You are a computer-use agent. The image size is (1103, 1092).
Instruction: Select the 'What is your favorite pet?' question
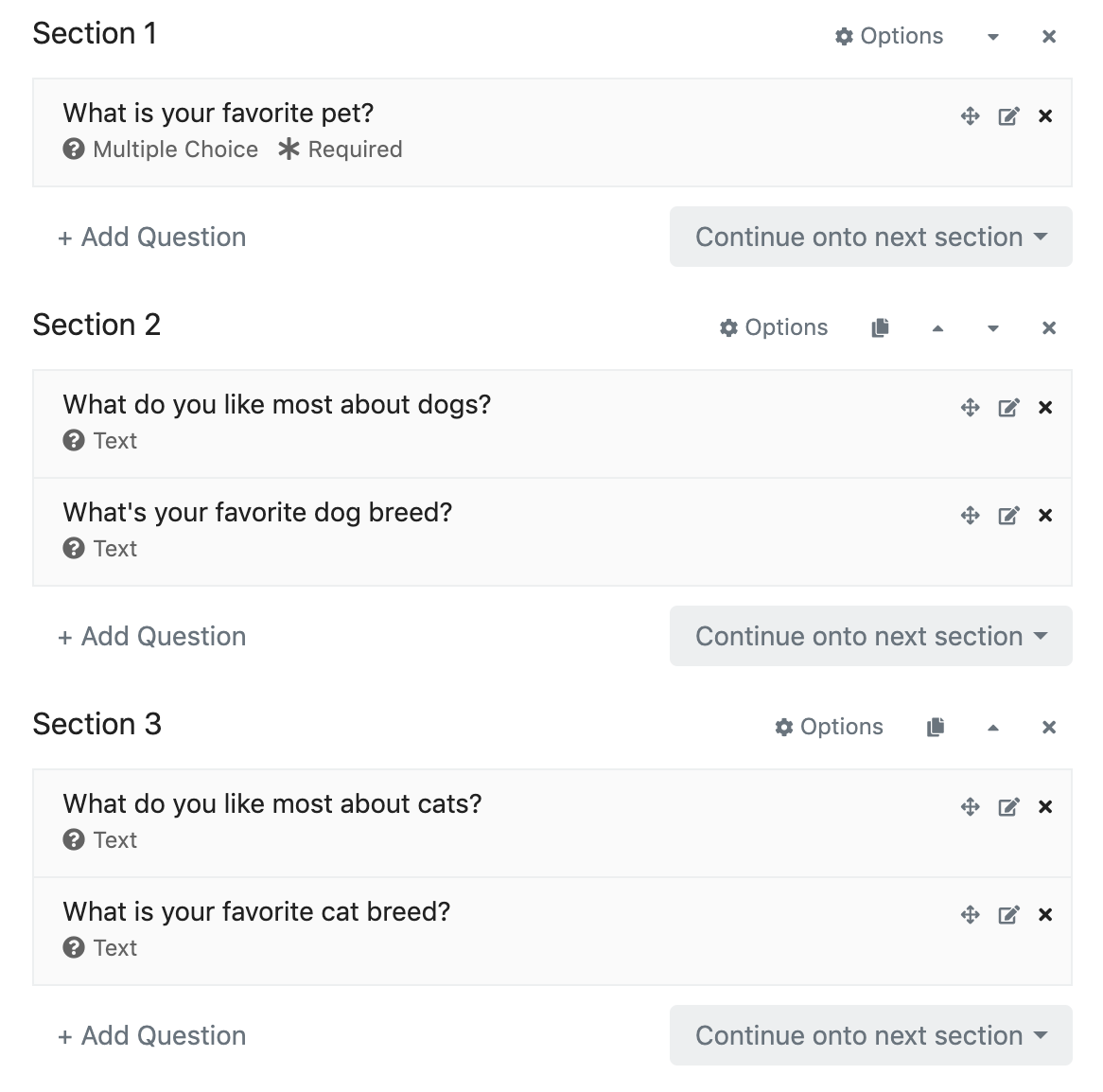click(219, 114)
